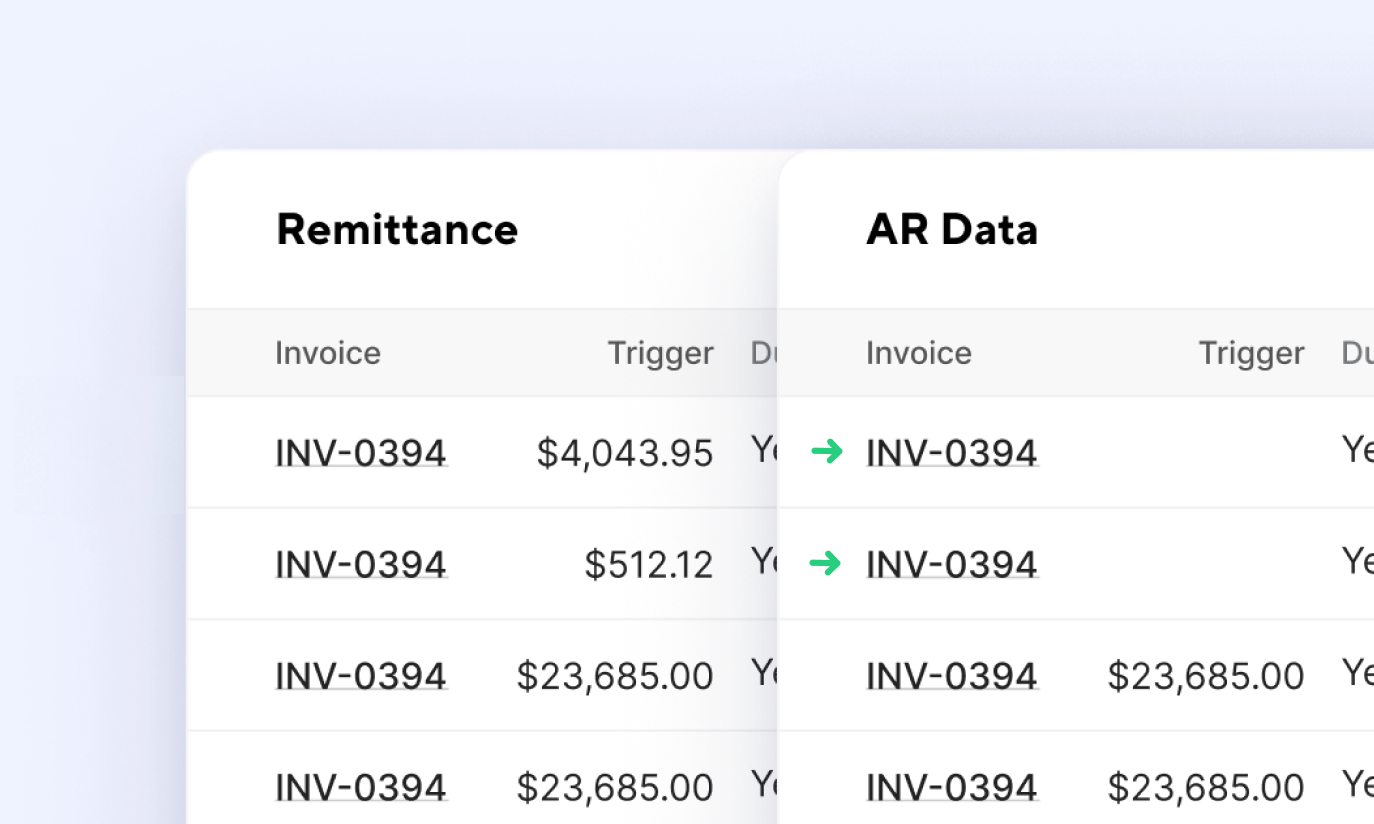Open fourth INV-0394 link in AR Data table

click(x=952, y=787)
